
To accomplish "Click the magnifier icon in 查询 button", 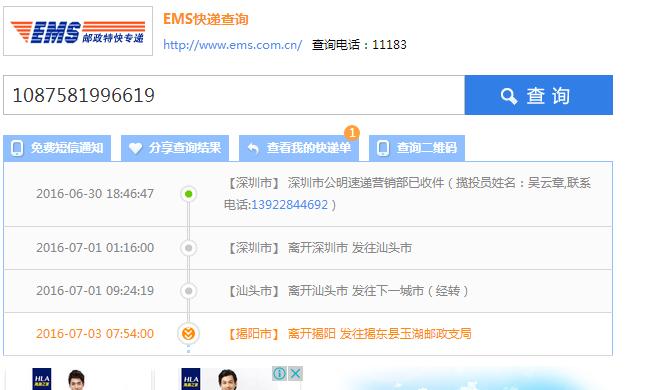I will point(508,96).
